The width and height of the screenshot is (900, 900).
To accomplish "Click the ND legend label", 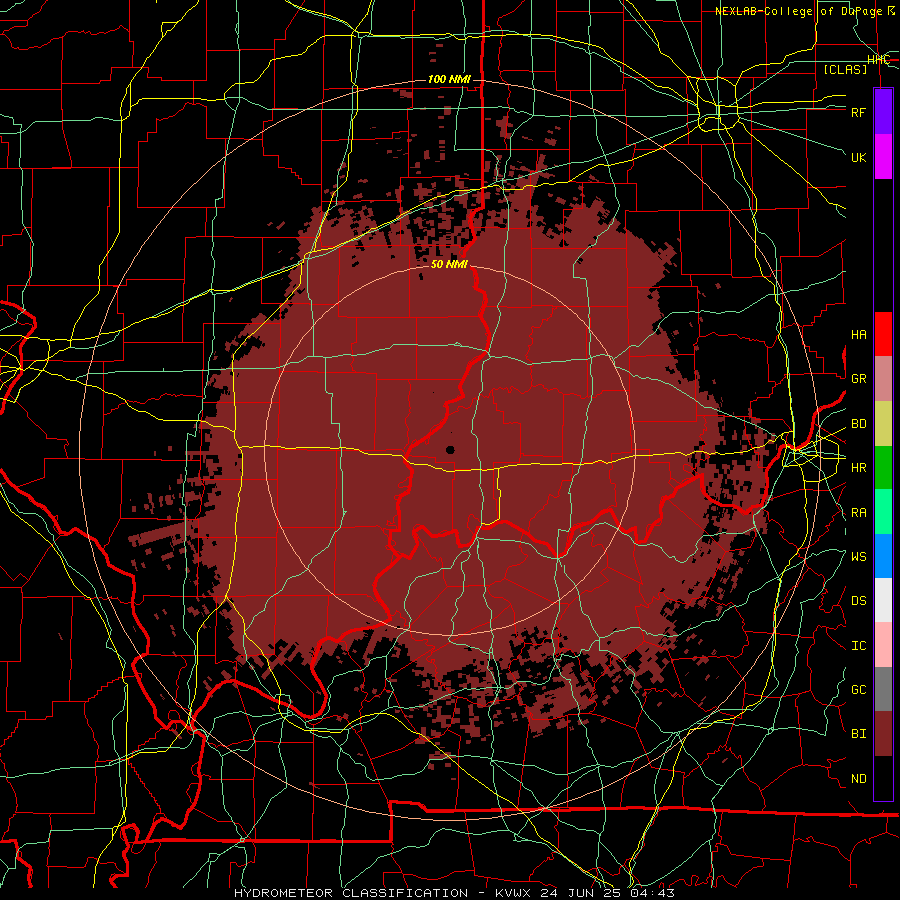I will pos(859,779).
